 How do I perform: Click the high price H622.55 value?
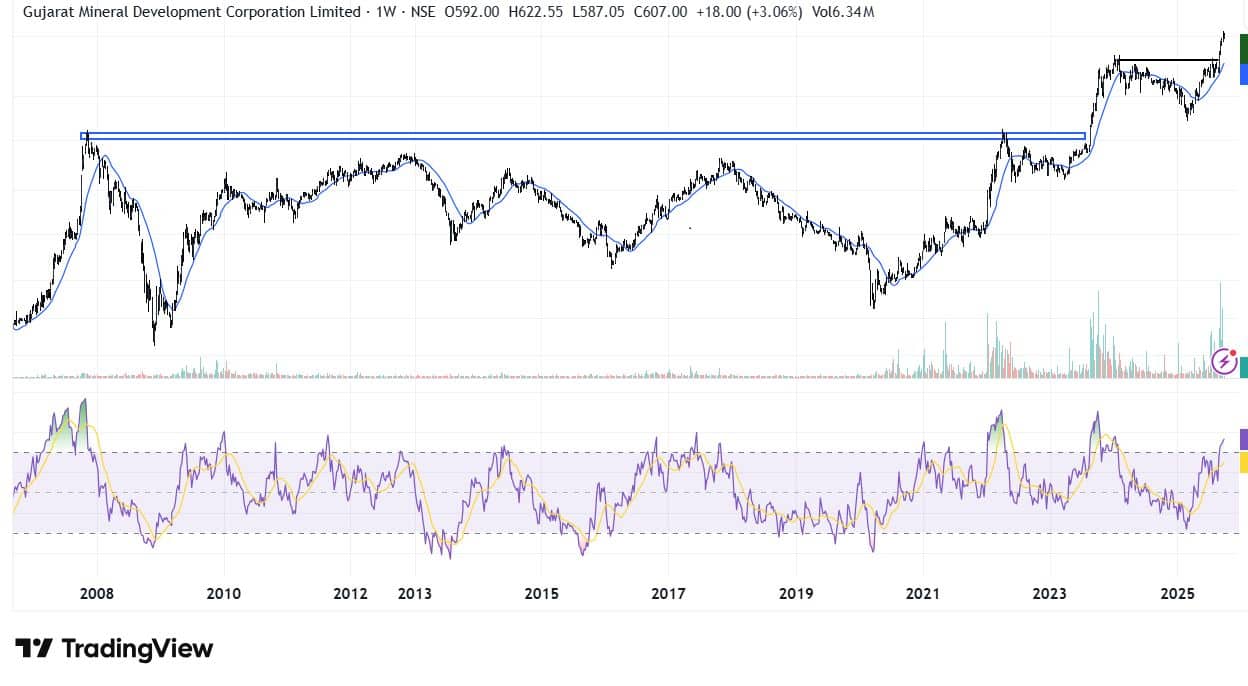[534, 12]
